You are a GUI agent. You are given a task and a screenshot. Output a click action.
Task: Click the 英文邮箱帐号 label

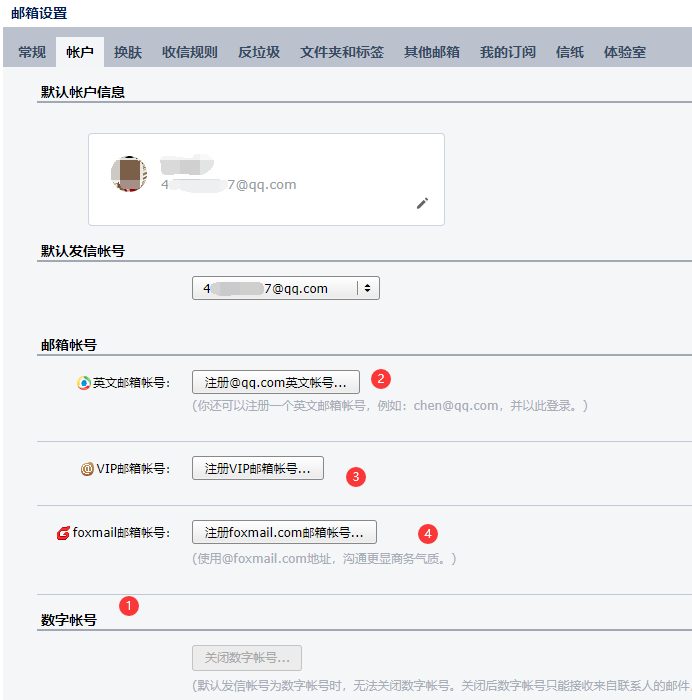131,383
